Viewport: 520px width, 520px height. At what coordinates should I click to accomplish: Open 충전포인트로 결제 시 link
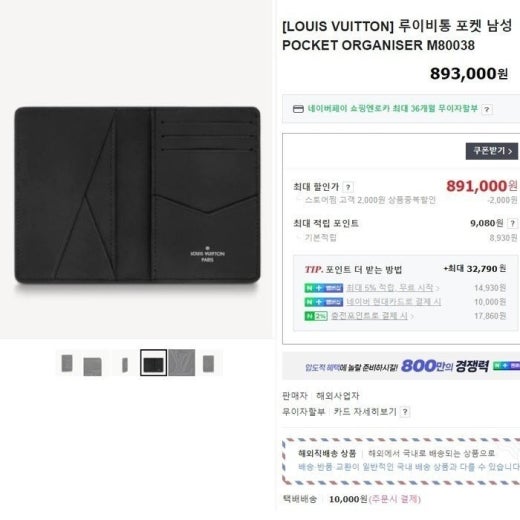[372, 316]
